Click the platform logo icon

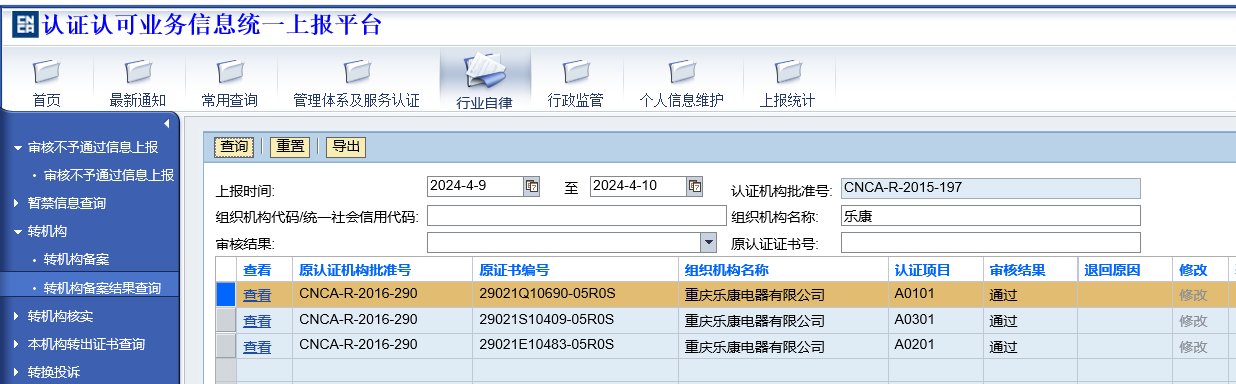25,24
